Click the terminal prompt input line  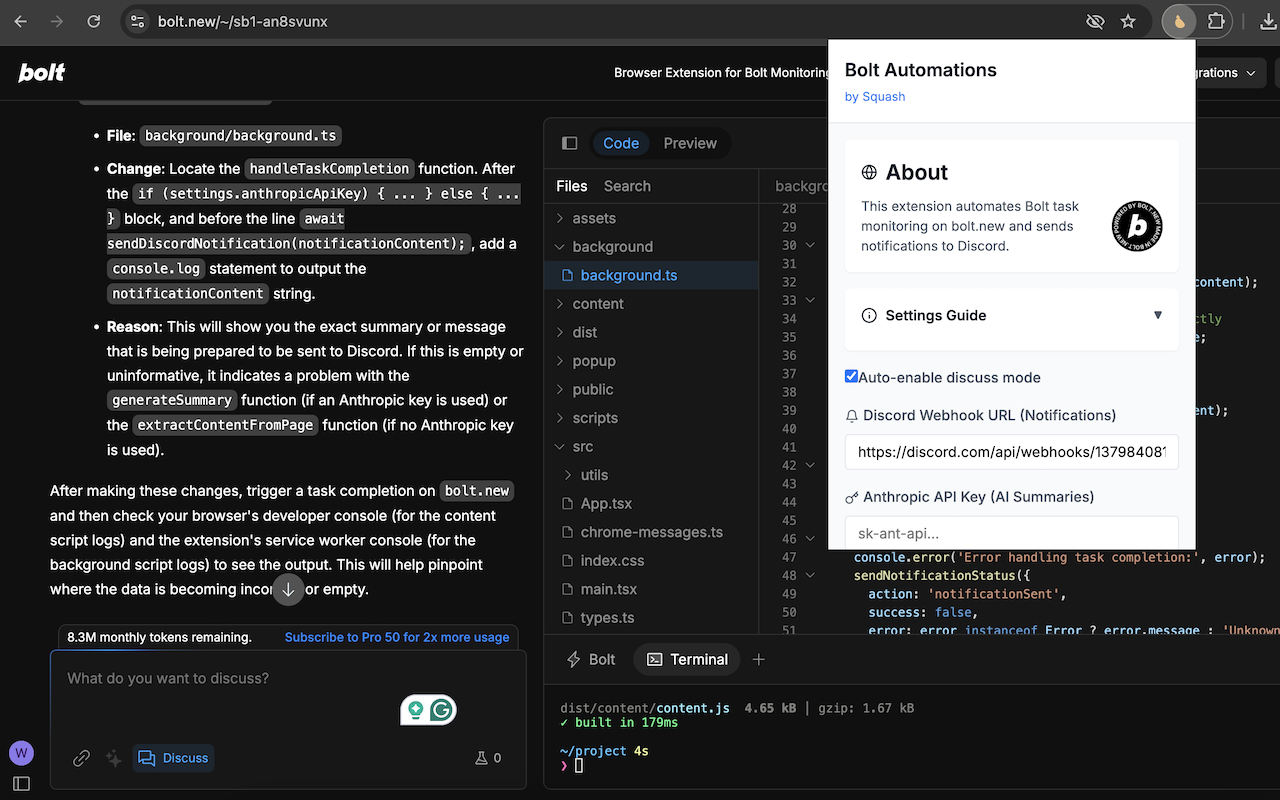tap(579, 766)
